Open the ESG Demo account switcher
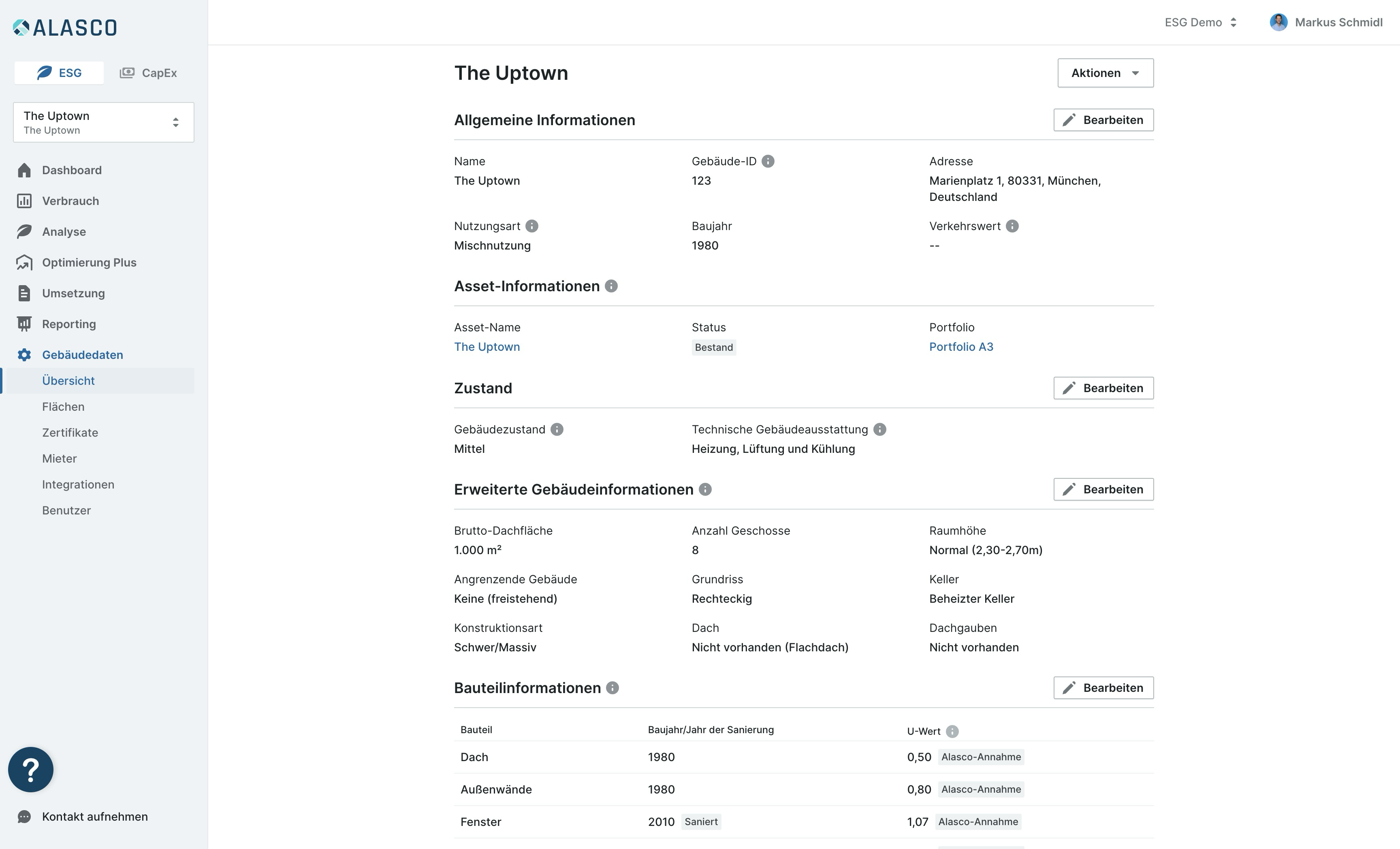This screenshot has width=1400, height=849. [1201, 22]
